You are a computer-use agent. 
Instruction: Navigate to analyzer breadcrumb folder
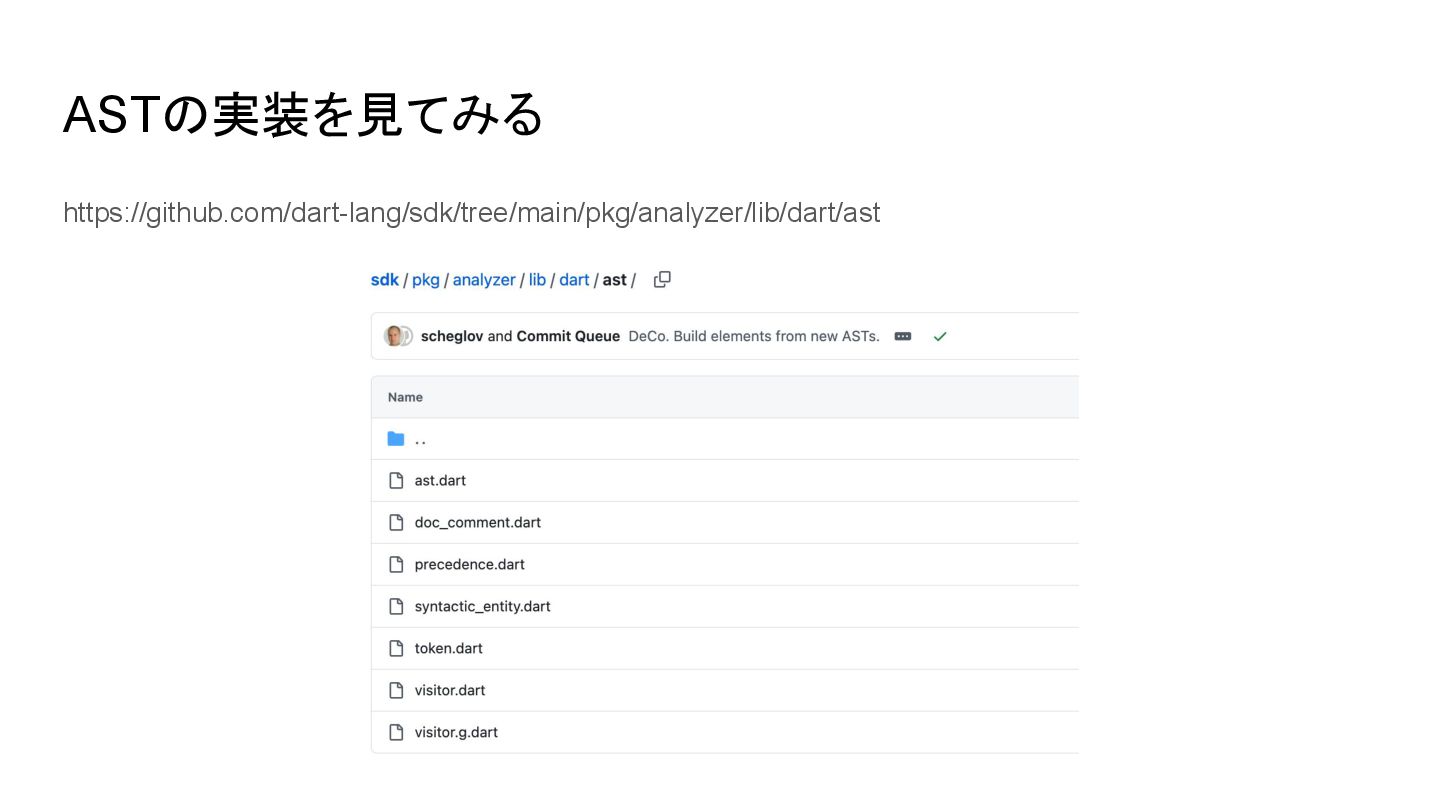point(484,280)
